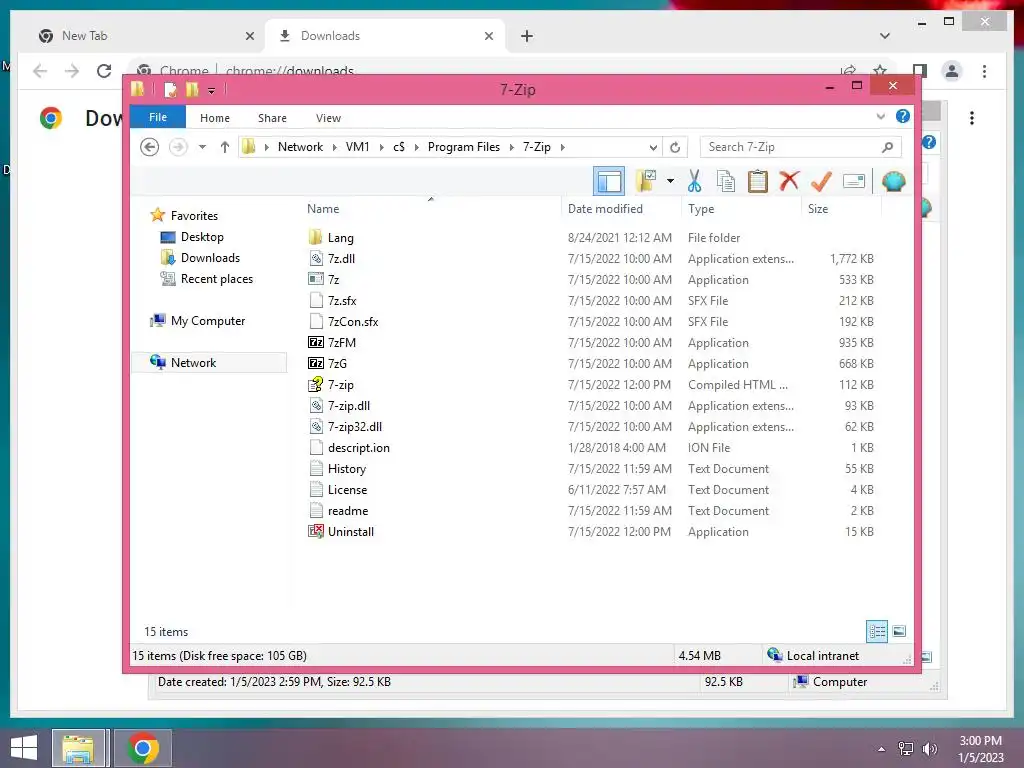Select the descript.ion file
1024x768 pixels.
(x=359, y=448)
